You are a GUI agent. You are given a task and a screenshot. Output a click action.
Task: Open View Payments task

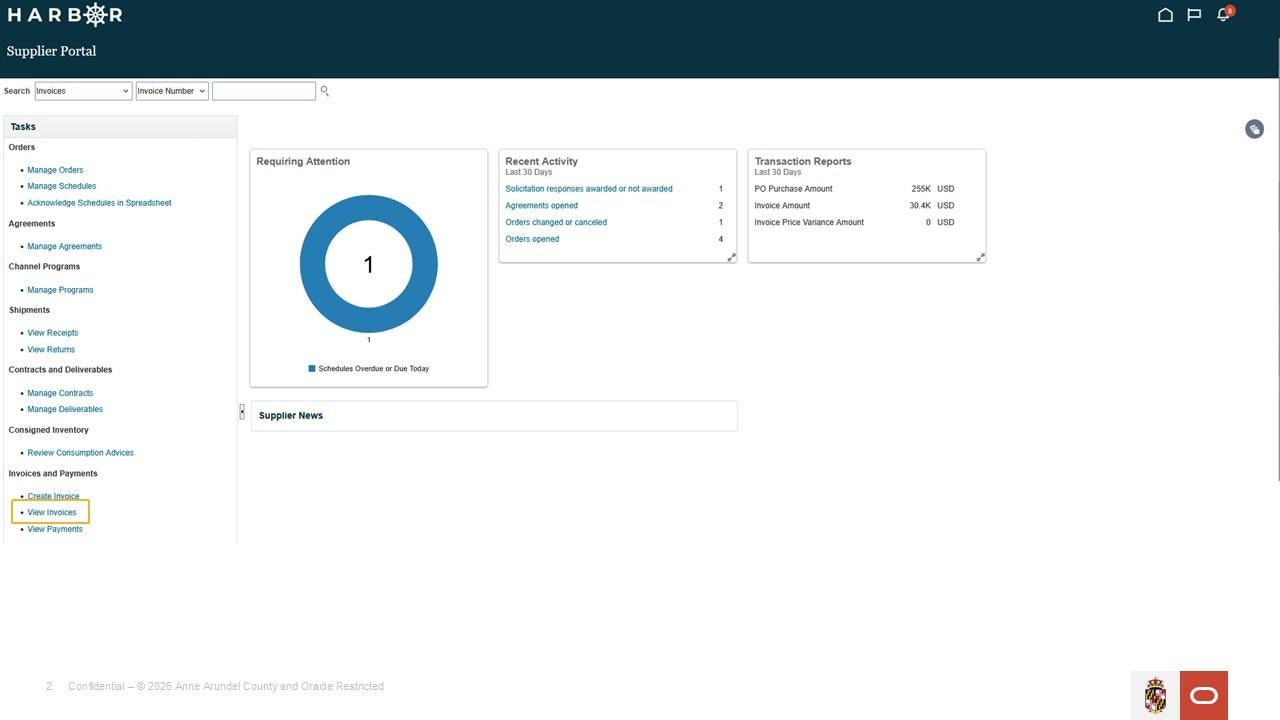pos(55,529)
